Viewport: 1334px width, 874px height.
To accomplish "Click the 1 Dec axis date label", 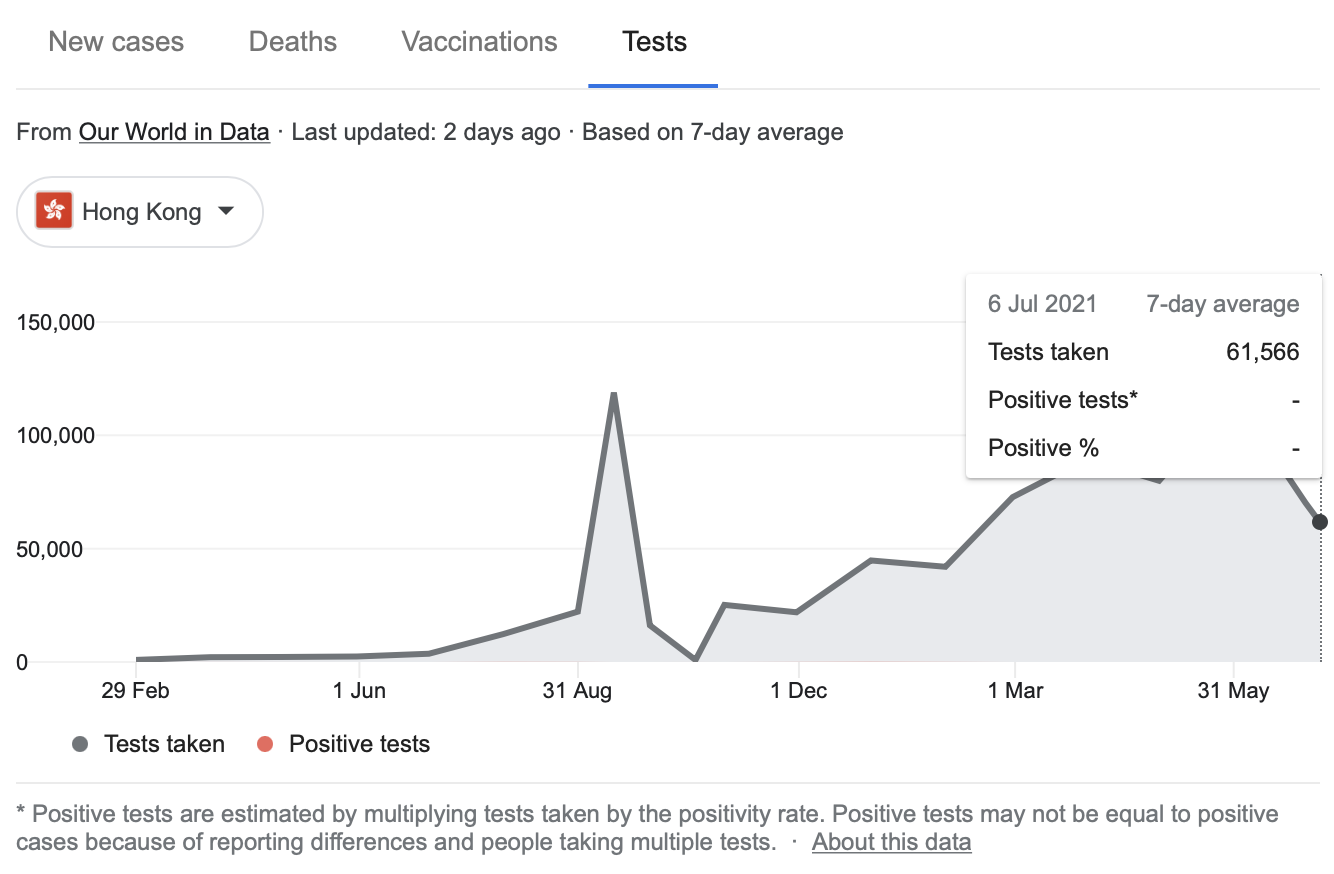I will pos(799,691).
